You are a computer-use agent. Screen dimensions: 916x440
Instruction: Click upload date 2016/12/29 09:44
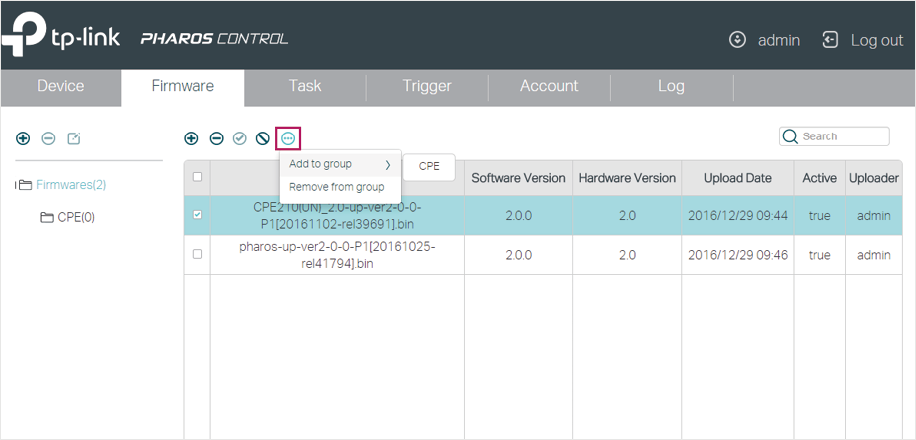[737, 216]
